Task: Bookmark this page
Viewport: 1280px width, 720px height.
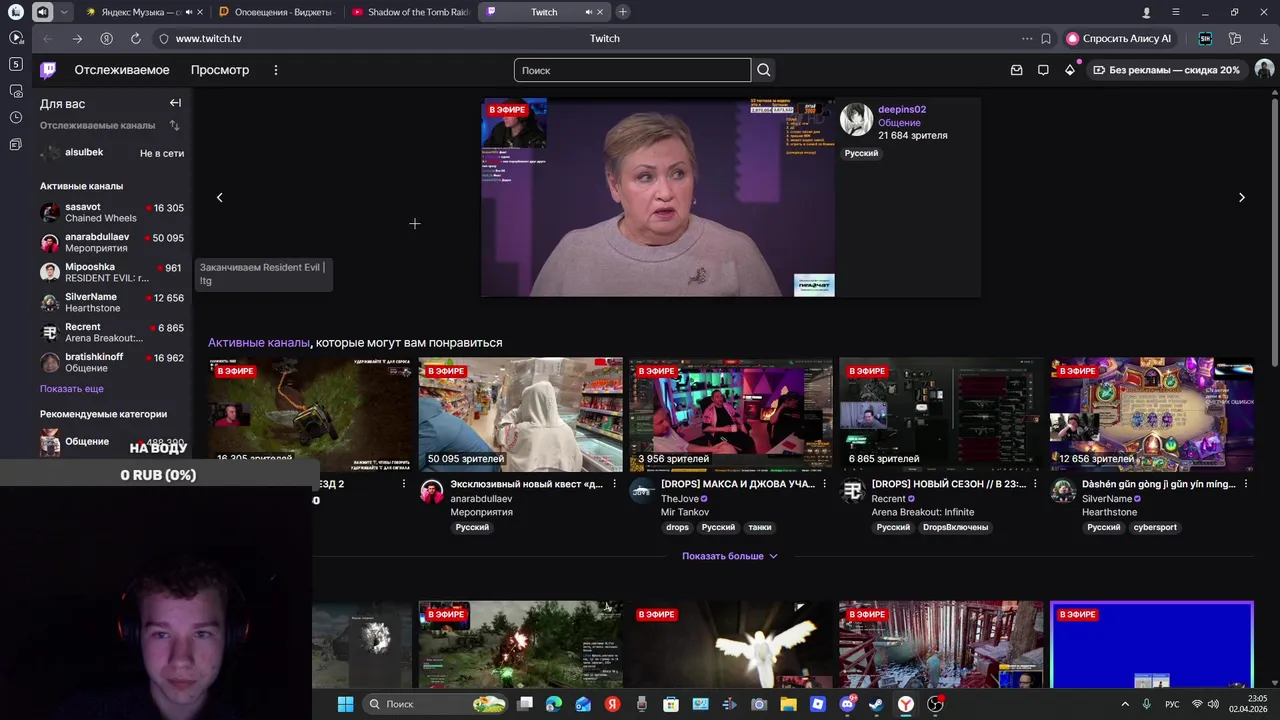Action: point(1046,38)
